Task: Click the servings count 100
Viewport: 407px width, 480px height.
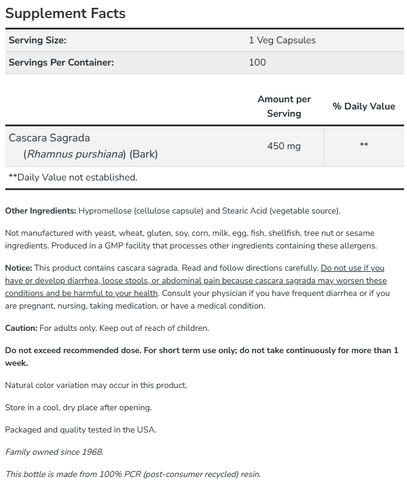Action: 257,62
